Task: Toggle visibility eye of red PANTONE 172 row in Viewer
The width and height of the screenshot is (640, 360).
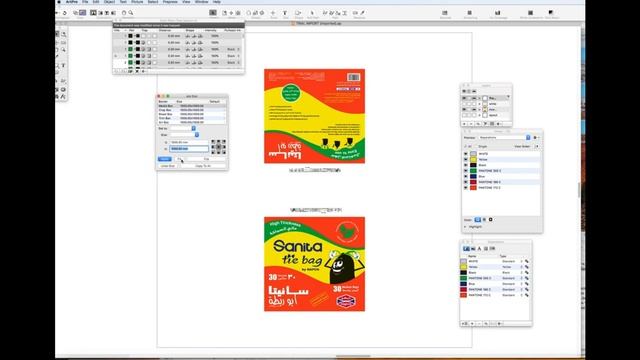Action: (x=466, y=188)
